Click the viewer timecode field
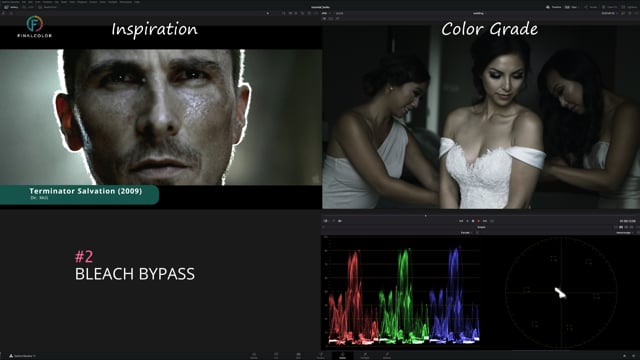This screenshot has width=640, height=360. click(627, 221)
